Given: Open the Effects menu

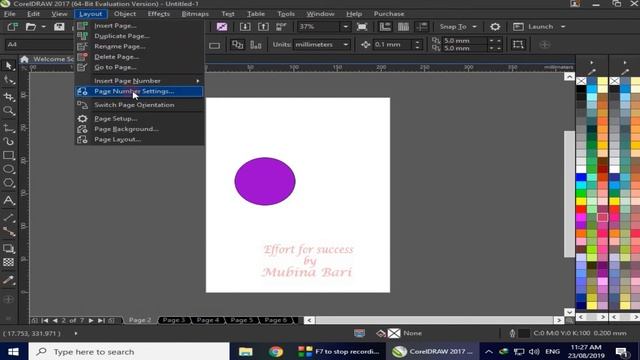Looking at the screenshot, I should [x=158, y=14].
